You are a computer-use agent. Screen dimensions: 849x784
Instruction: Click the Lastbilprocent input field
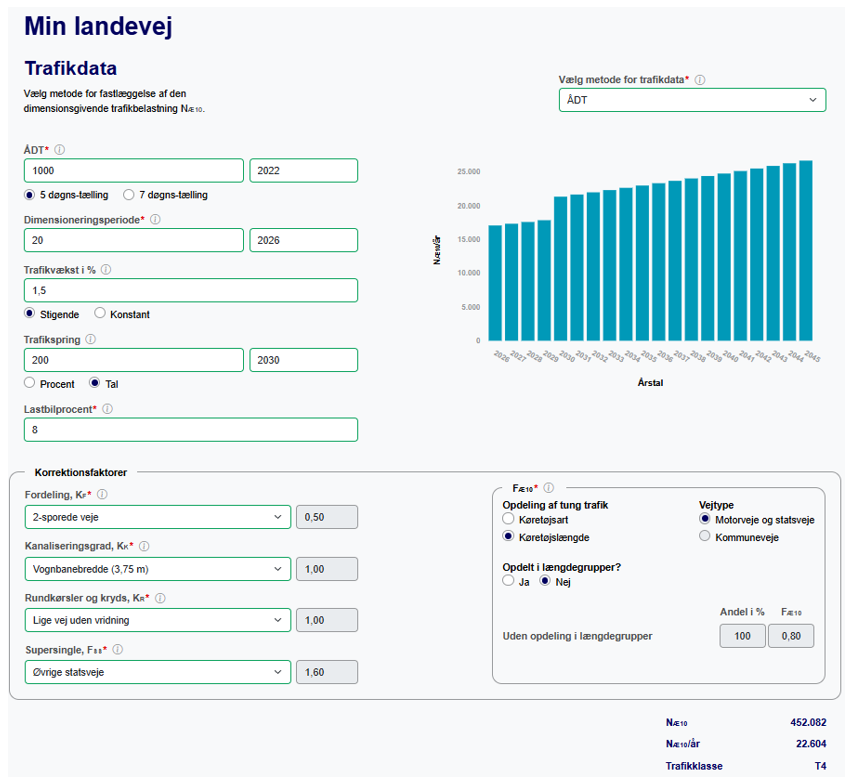[190, 430]
